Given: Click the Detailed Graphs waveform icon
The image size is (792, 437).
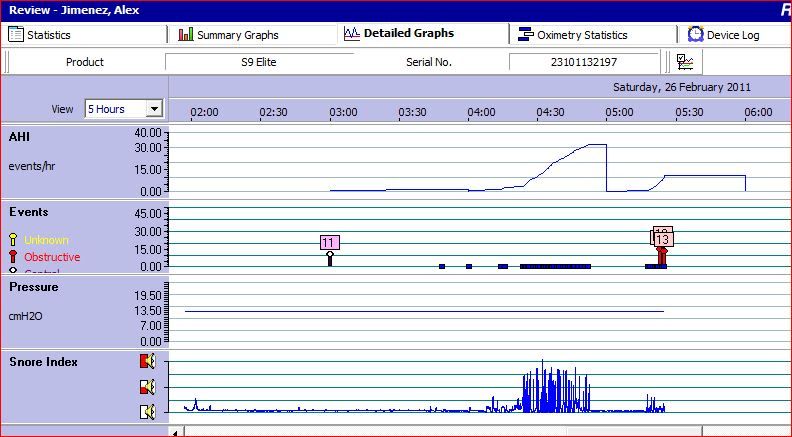Looking at the screenshot, I should (352, 34).
